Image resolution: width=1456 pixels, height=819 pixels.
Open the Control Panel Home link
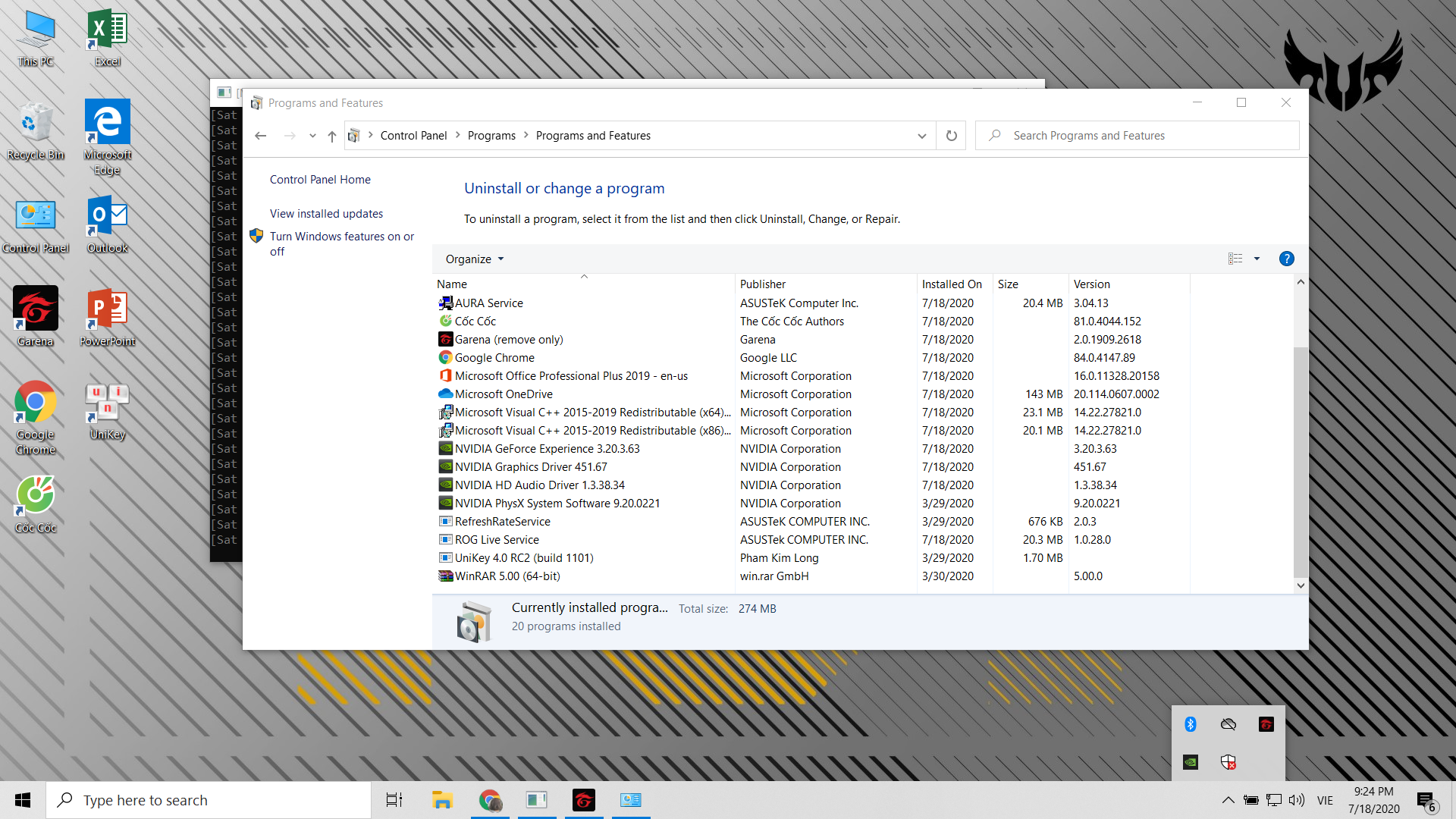320,180
